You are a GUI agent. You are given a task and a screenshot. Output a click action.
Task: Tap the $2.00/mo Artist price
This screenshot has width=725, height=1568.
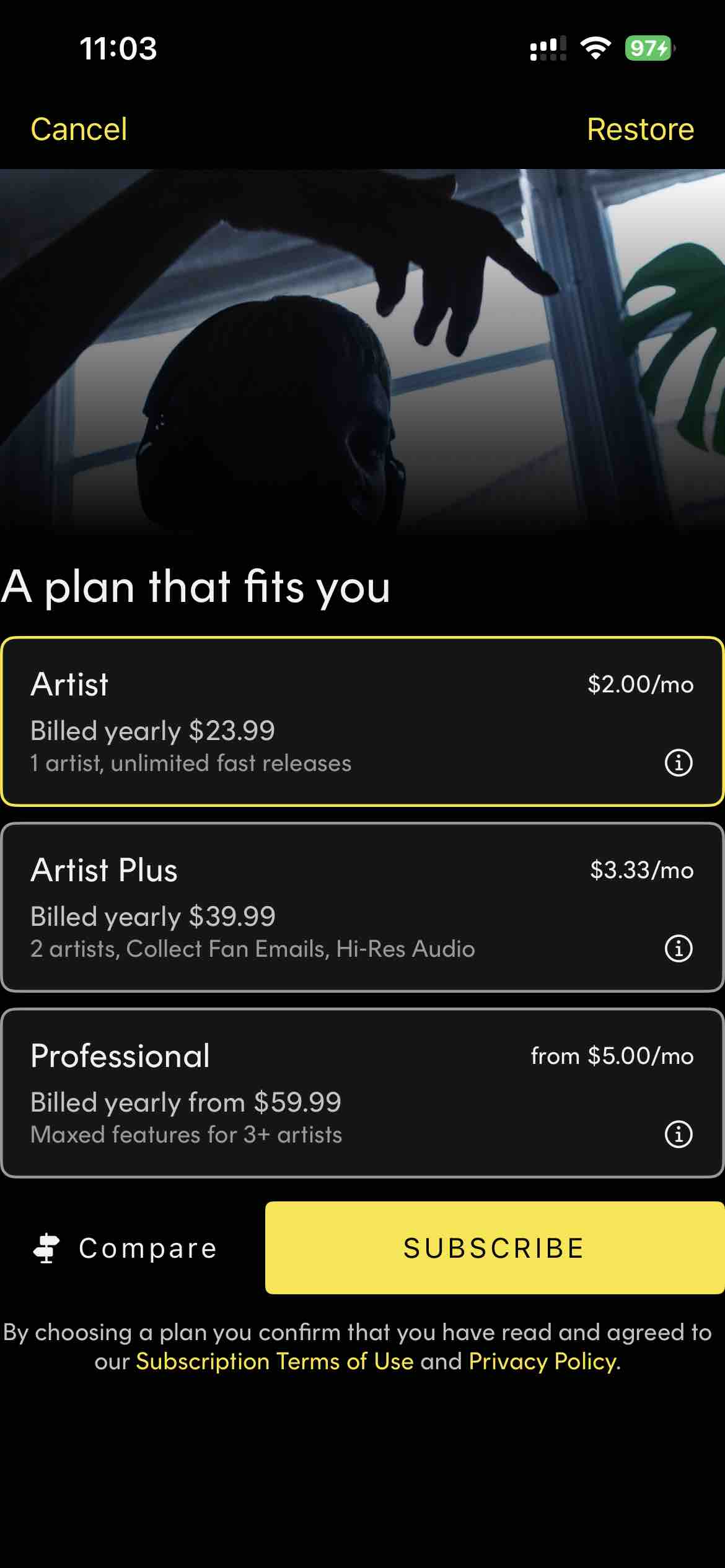coord(640,684)
